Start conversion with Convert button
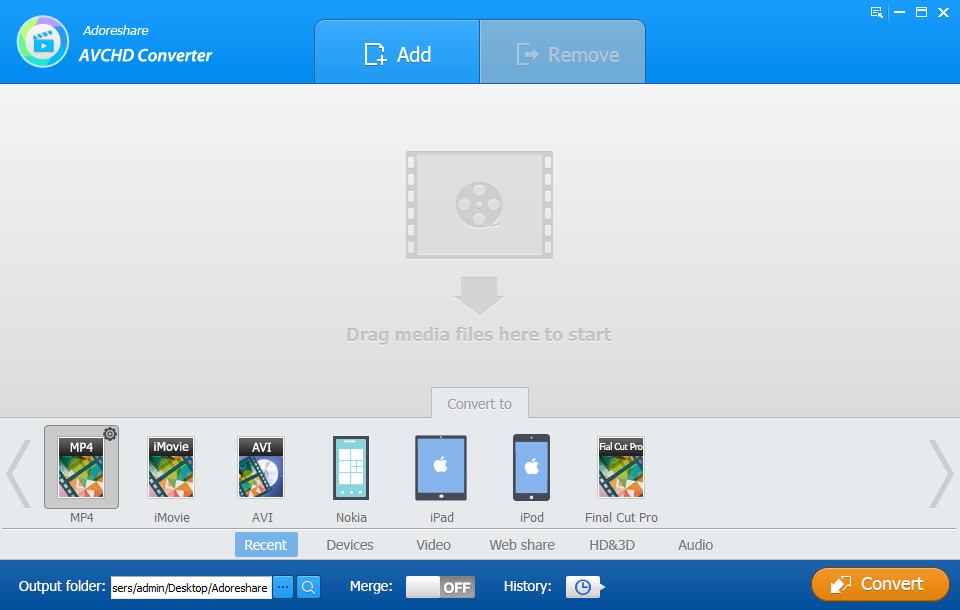This screenshot has width=960, height=610. click(880, 584)
